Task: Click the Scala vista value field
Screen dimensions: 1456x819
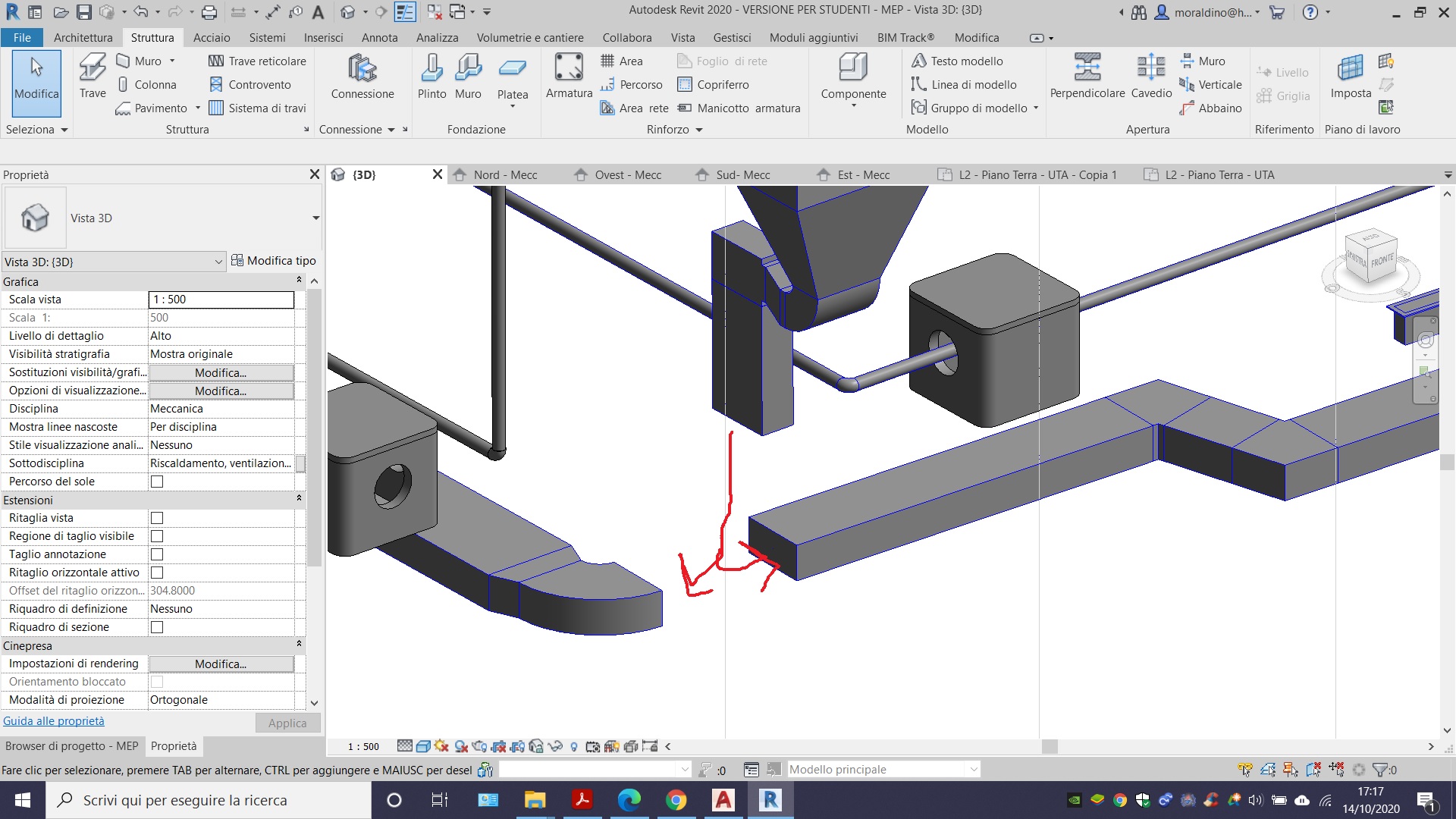Action: (221, 300)
